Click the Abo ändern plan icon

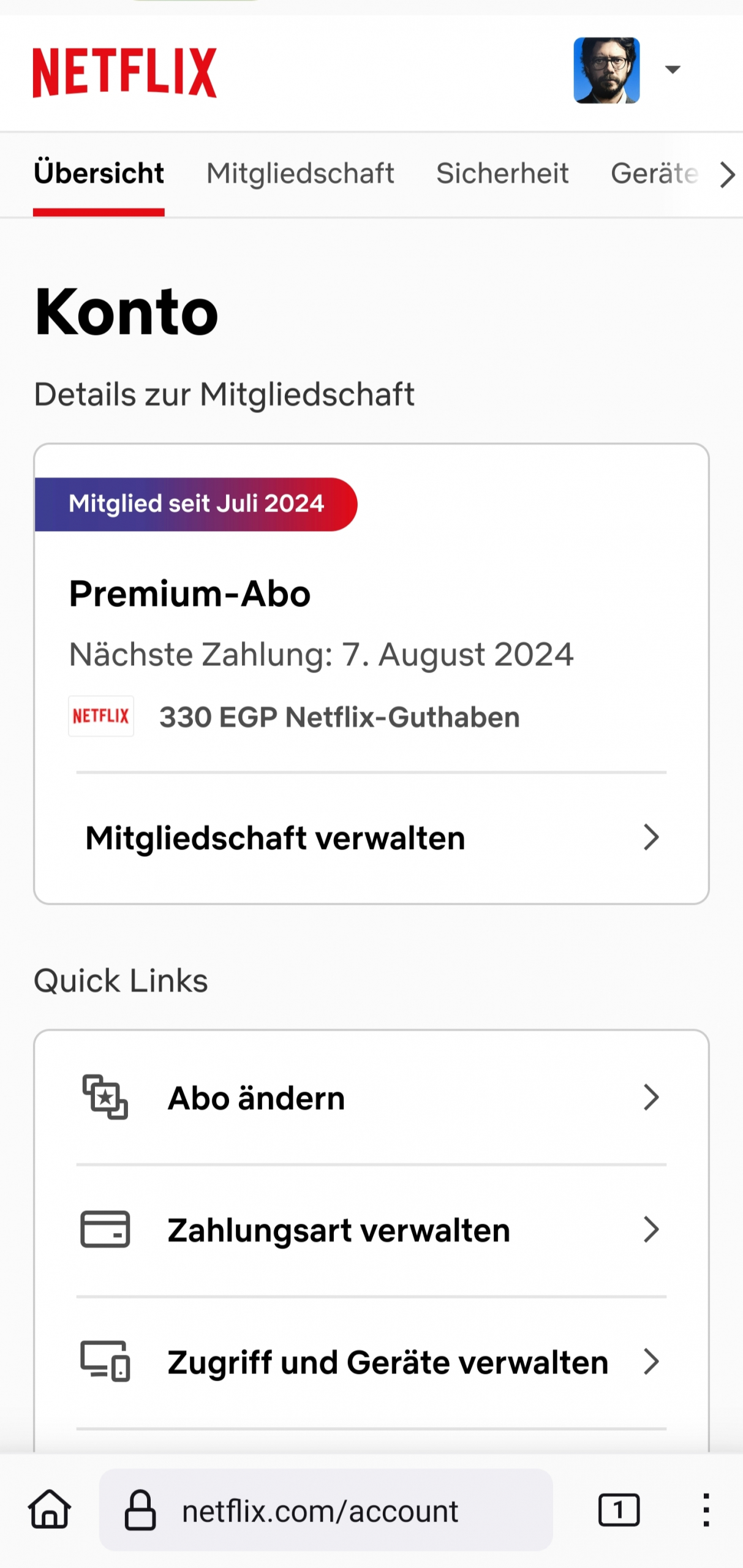click(105, 1097)
